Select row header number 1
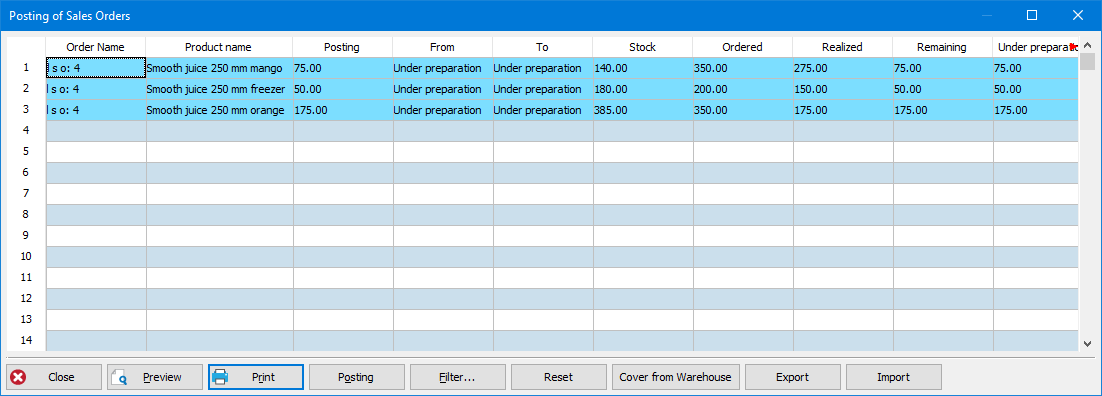1102x396 pixels. coord(26,68)
